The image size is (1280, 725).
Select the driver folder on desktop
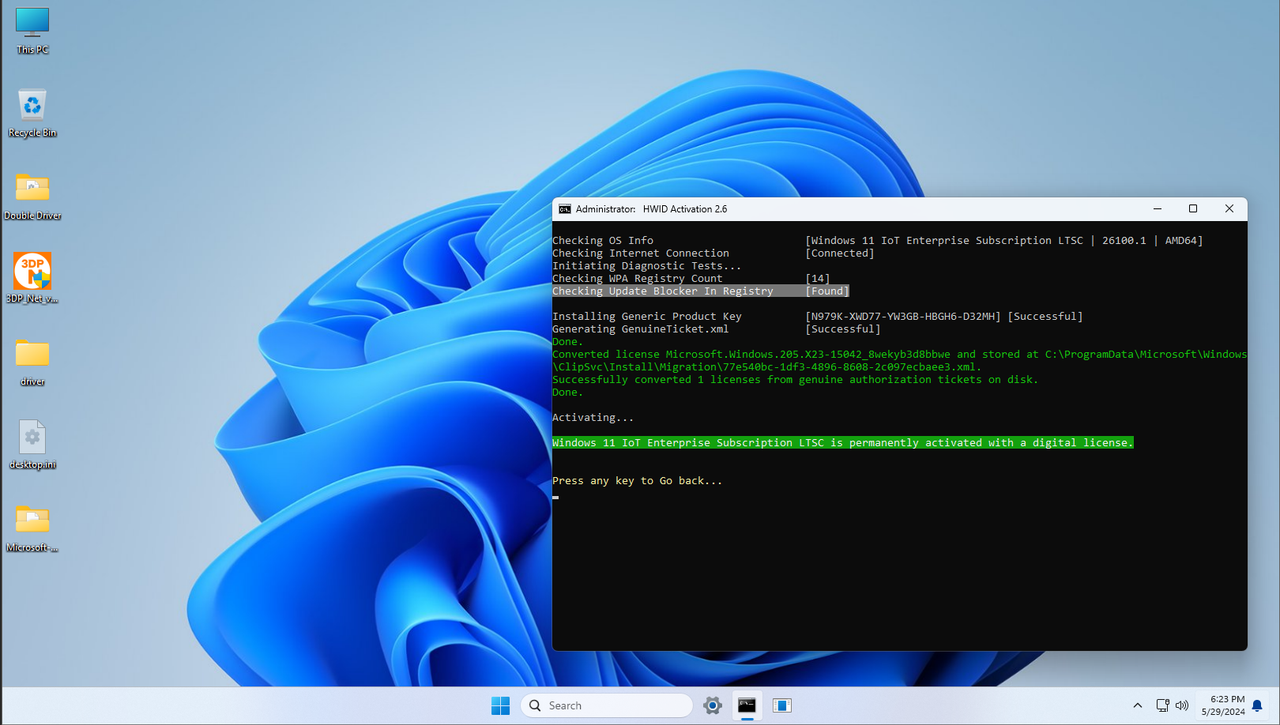point(32,362)
